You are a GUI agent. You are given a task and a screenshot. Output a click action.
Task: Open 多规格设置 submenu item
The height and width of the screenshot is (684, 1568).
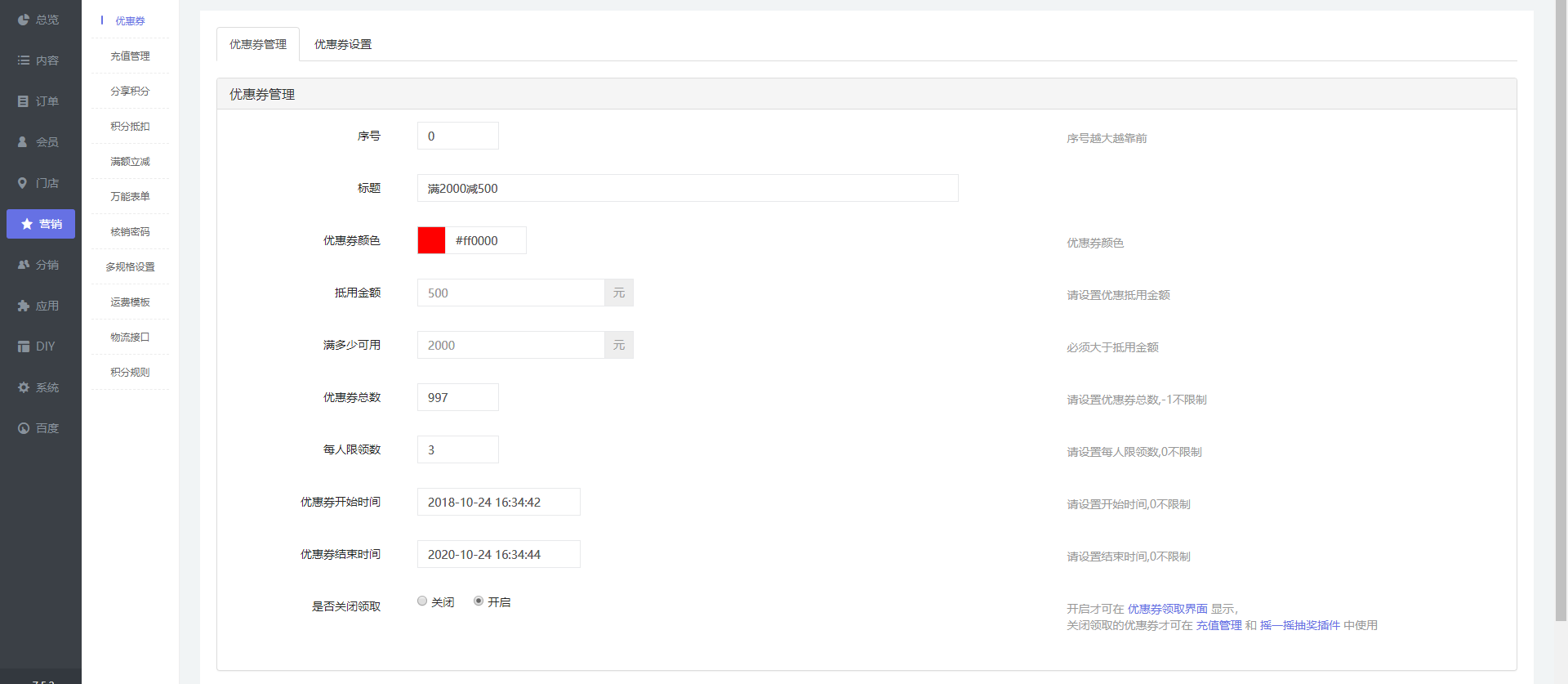tap(130, 266)
